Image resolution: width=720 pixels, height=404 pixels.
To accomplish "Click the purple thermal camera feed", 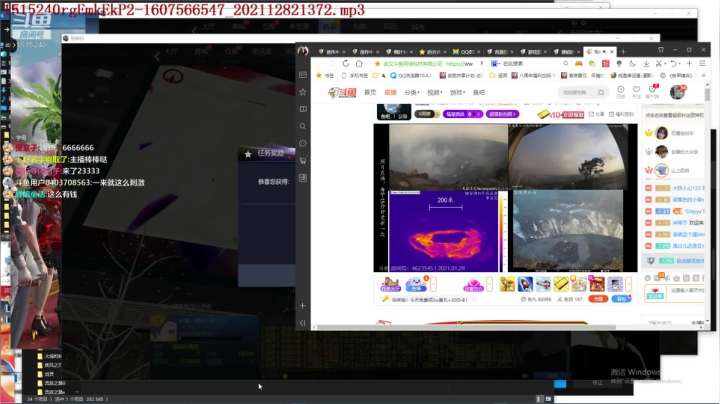I will [444, 231].
